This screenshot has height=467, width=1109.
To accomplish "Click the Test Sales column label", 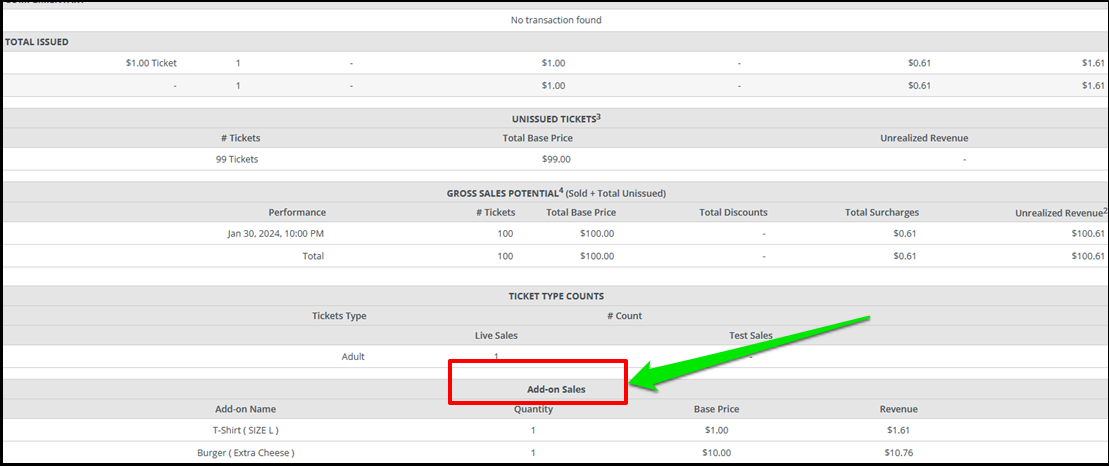I will pos(750,335).
